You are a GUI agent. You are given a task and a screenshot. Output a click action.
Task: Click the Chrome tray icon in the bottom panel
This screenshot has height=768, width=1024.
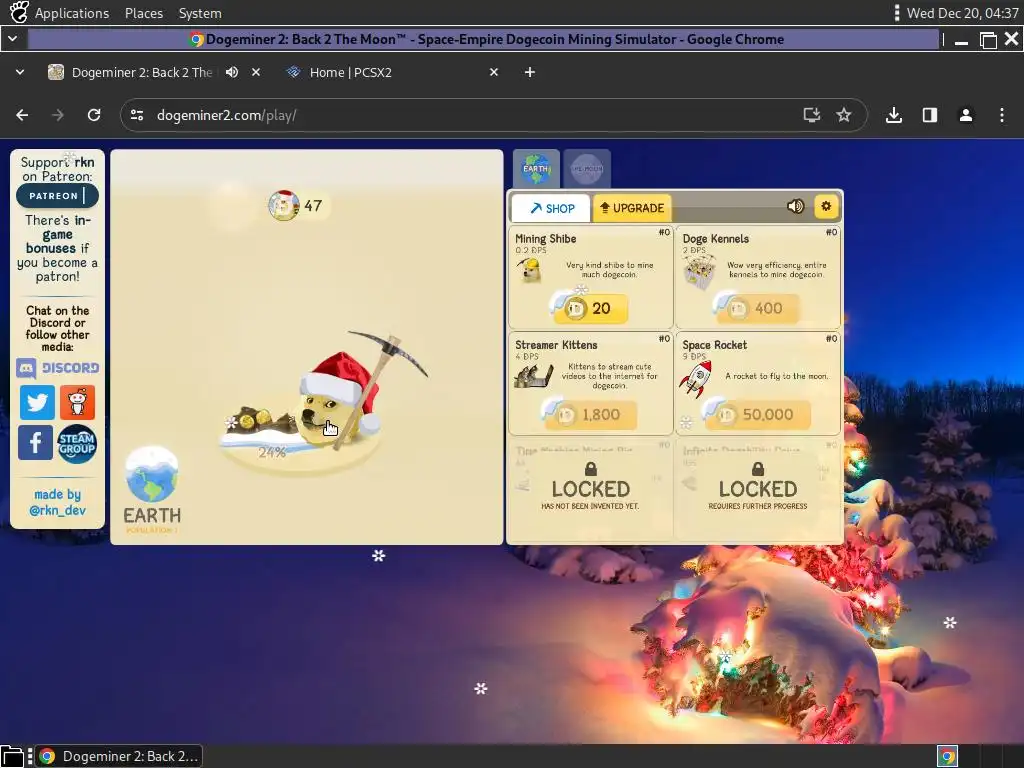948,756
